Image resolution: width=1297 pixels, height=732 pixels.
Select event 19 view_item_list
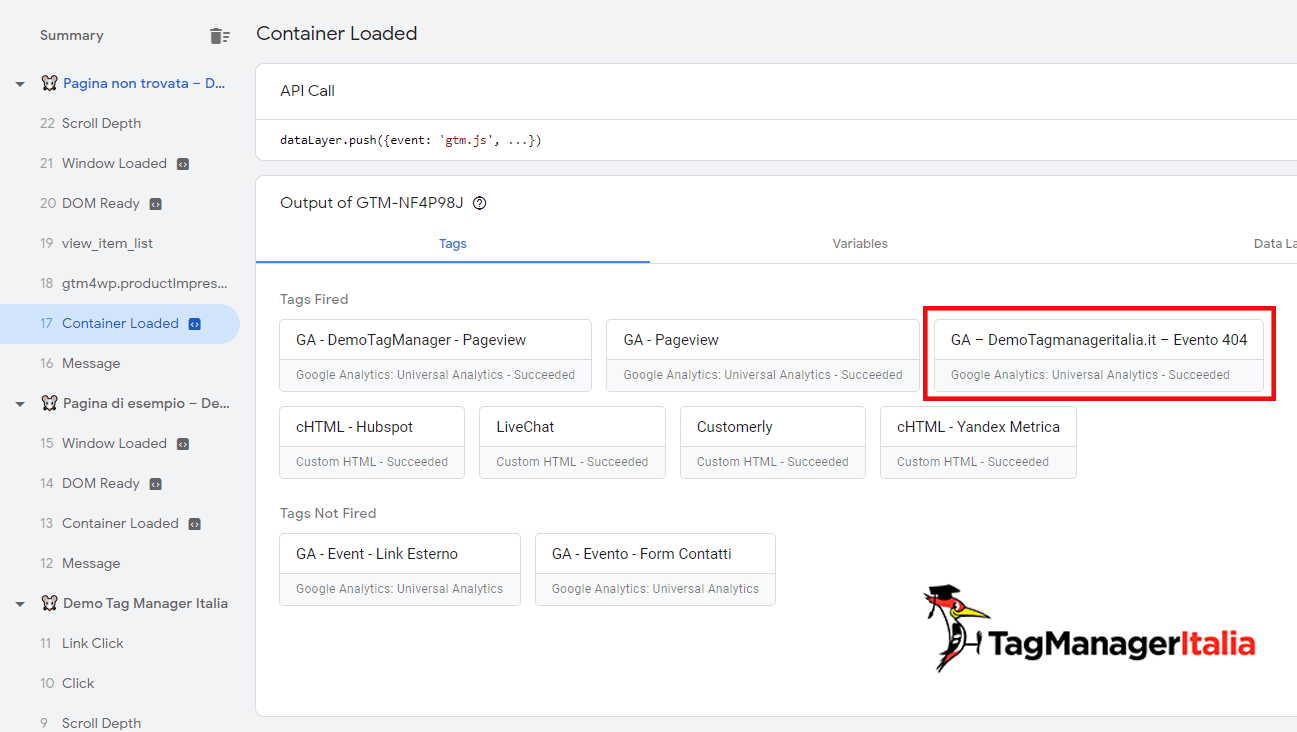(x=120, y=243)
